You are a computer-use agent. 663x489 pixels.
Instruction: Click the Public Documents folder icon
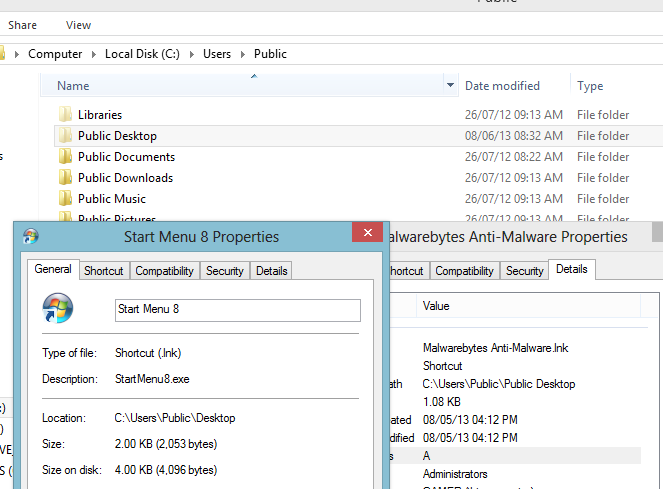(66, 157)
